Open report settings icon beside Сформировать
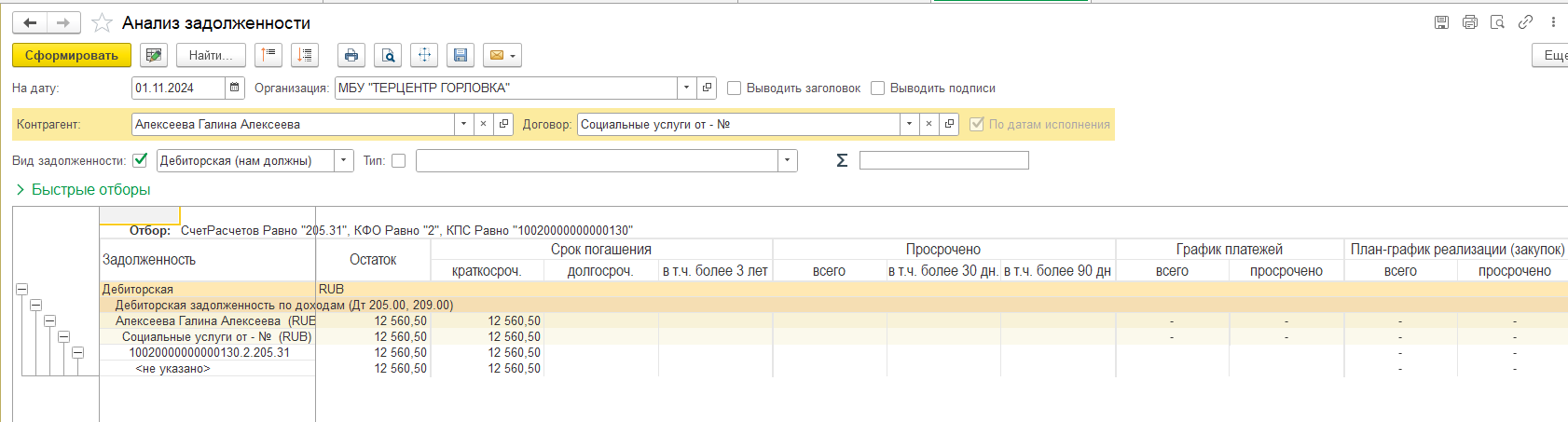The width and height of the screenshot is (1568, 422). (x=154, y=55)
